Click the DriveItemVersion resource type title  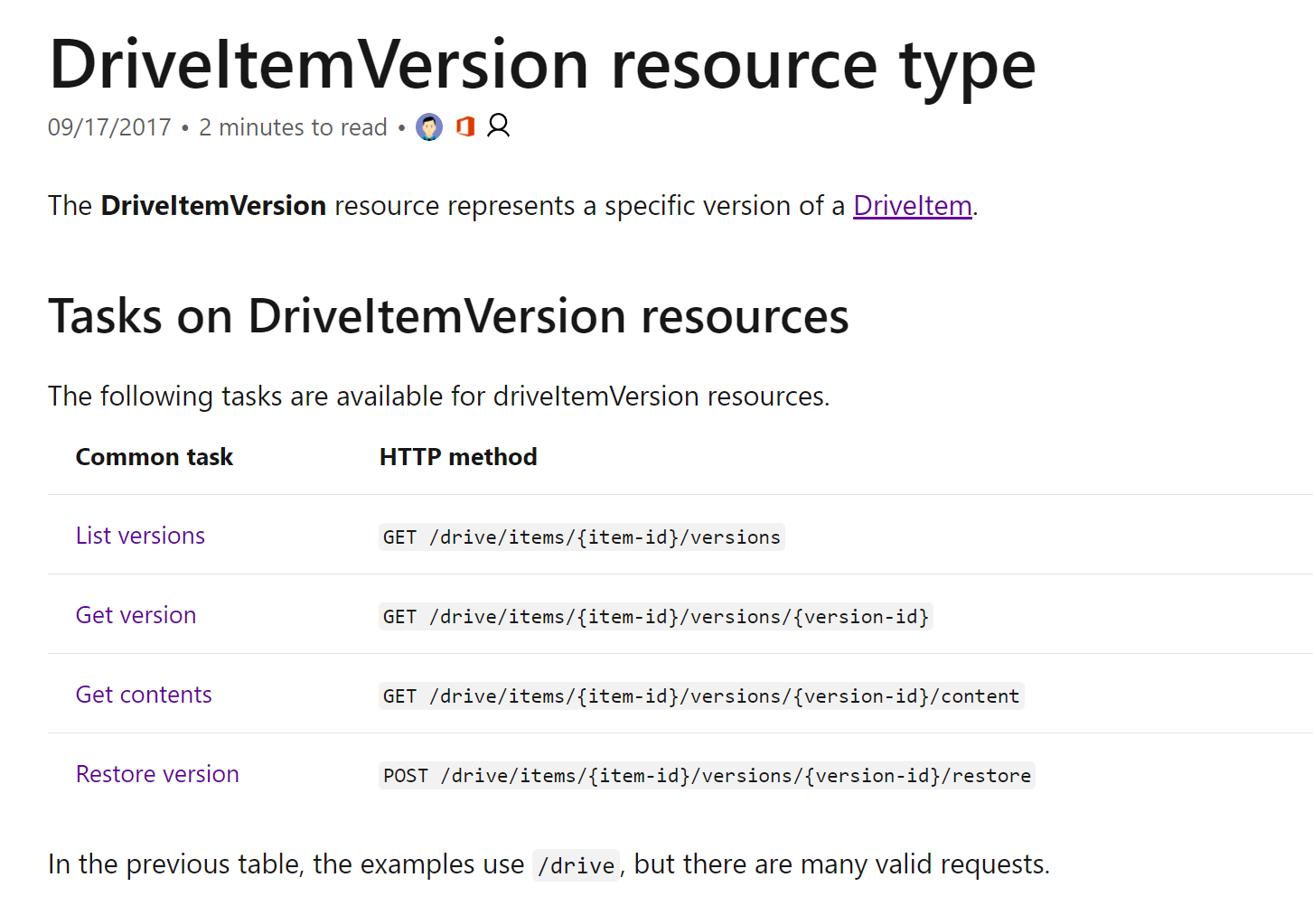coord(542,66)
